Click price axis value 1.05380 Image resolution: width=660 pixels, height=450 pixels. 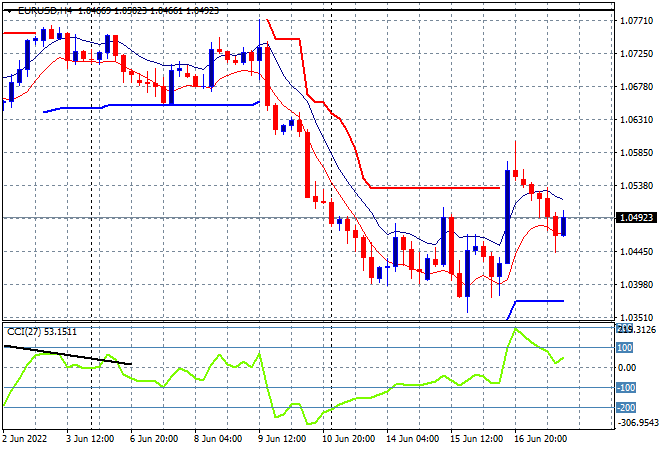coord(637,186)
